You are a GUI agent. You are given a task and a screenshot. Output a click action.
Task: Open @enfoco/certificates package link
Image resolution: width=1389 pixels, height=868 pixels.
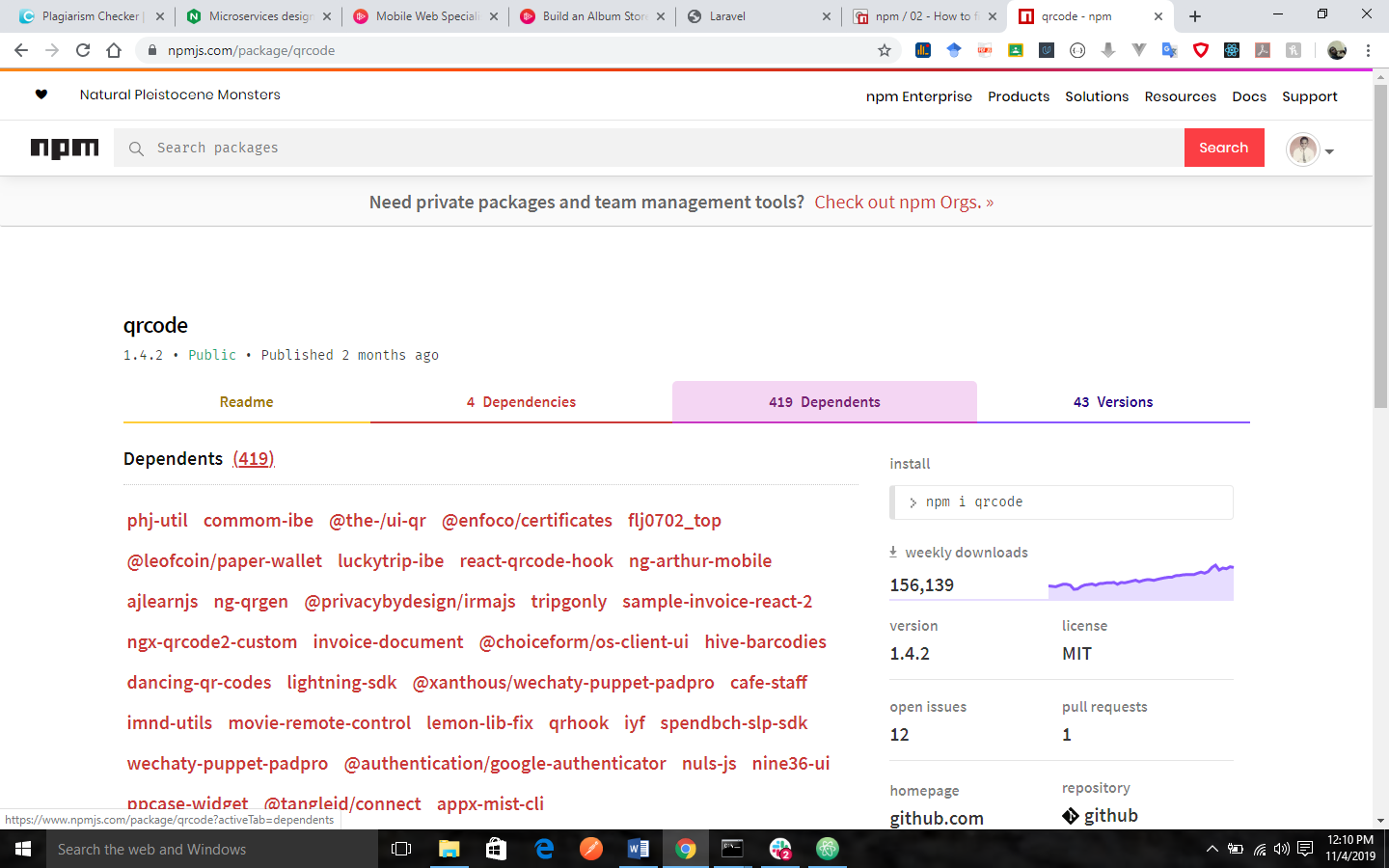click(527, 521)
